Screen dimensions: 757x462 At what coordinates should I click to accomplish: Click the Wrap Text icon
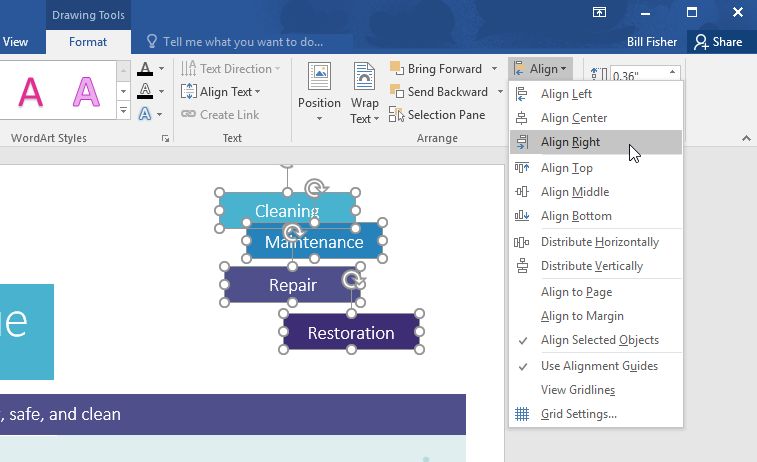click(365, 76)
